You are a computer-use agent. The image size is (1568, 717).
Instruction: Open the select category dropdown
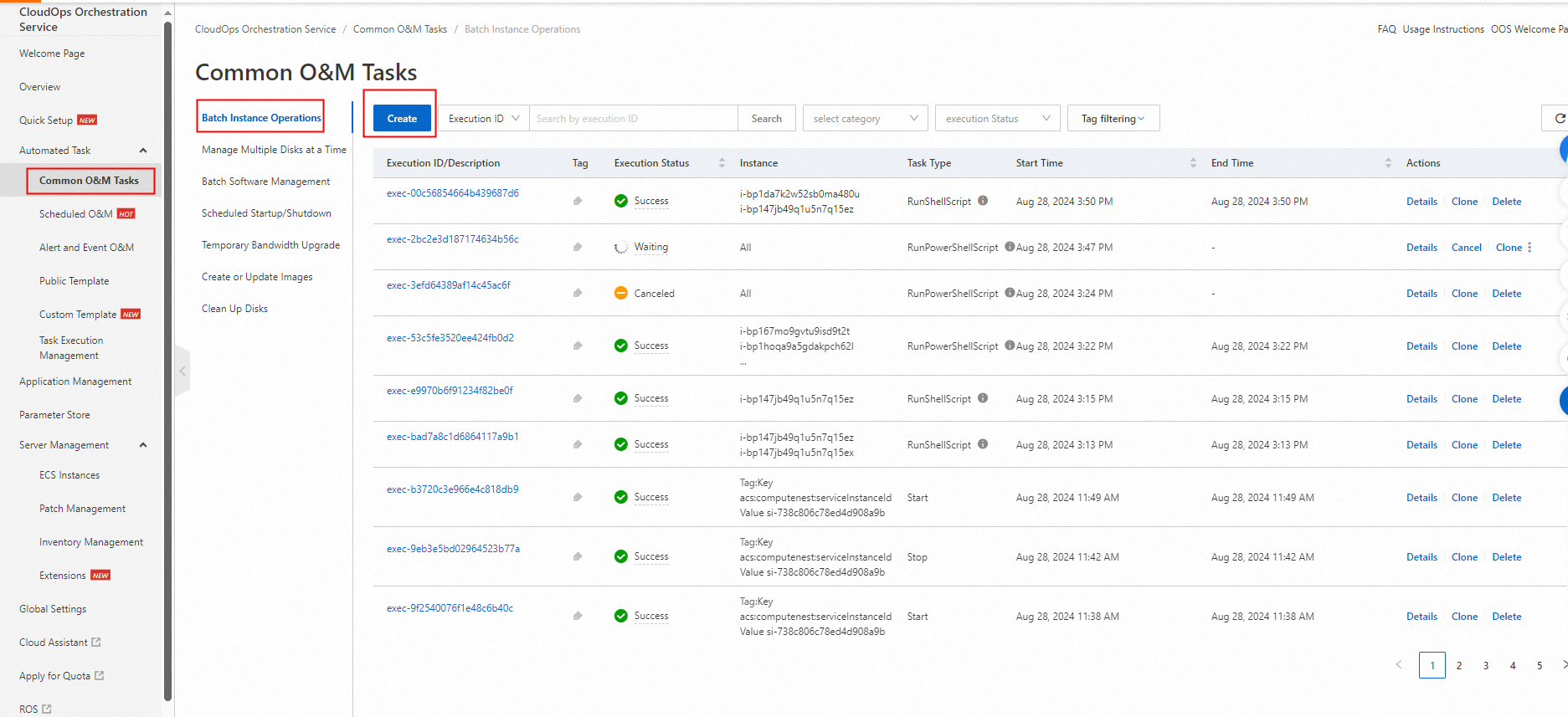pos(865,118)
